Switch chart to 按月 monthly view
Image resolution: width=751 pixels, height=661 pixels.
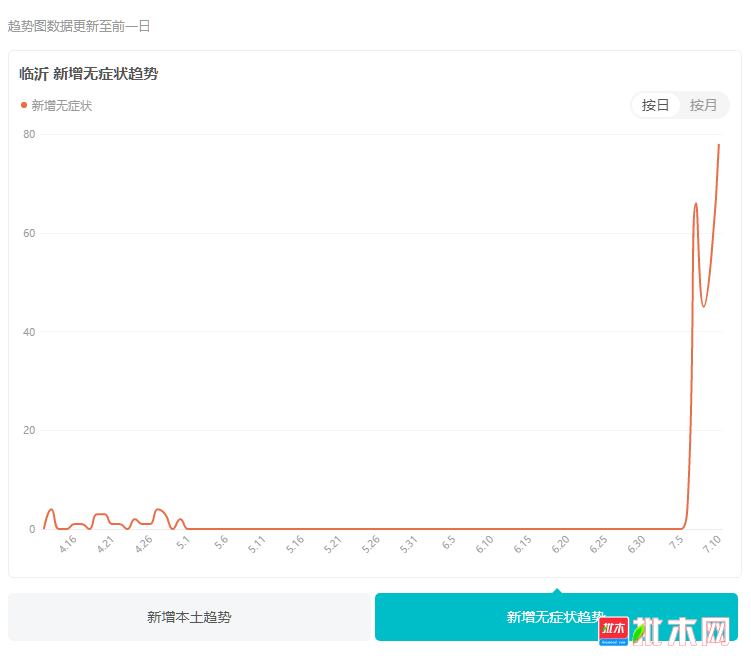[x=703, y=105]
